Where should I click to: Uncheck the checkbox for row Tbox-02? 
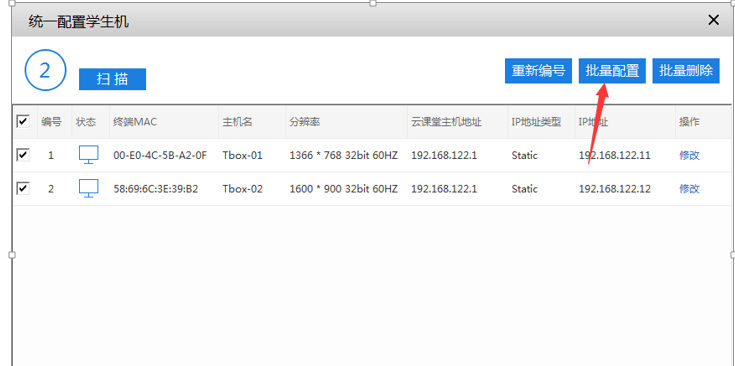tap(22, 188)
